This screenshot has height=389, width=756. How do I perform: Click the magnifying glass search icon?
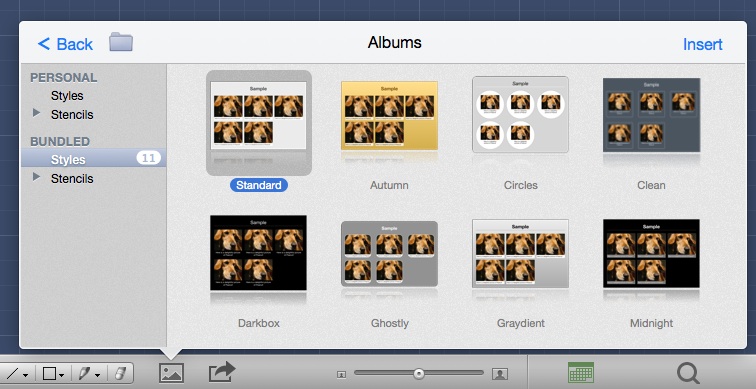point(688,373)
